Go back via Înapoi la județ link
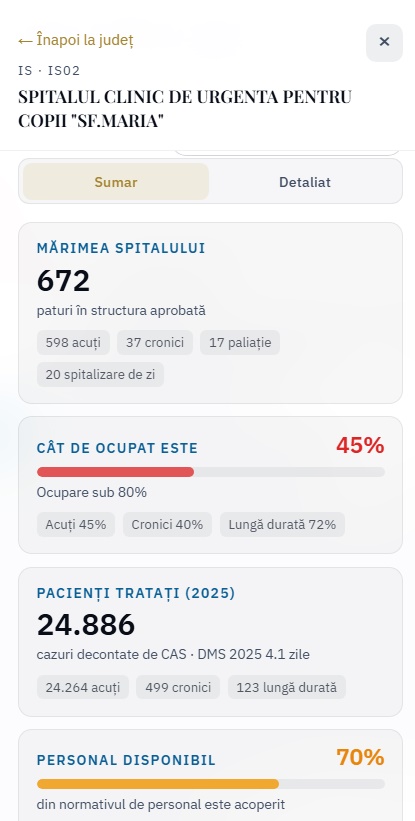Screen dimensions: 415x821 tap(76, 40)
